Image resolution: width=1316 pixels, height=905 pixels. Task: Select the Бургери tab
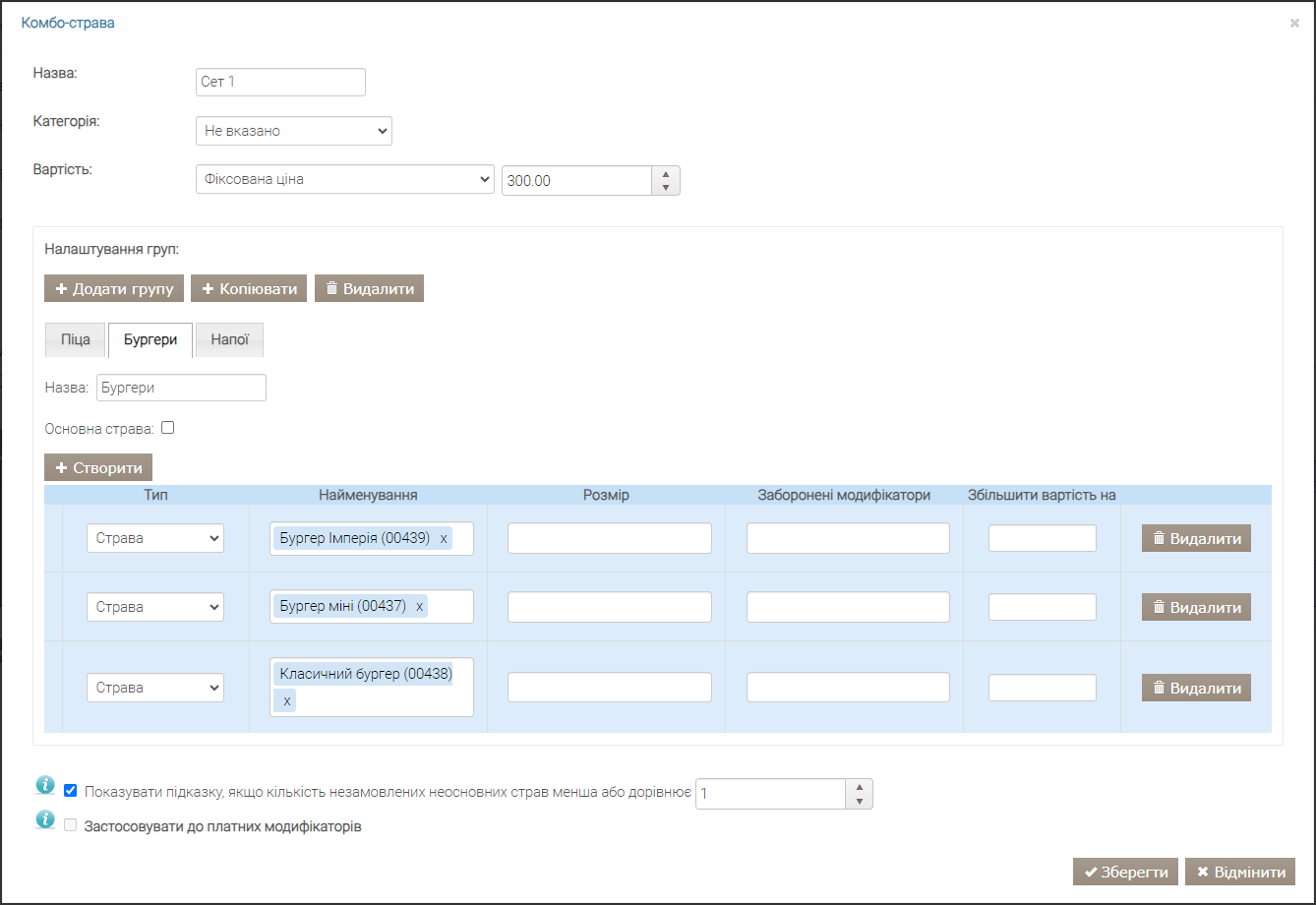pyautogui.click(x=150, y=339)
